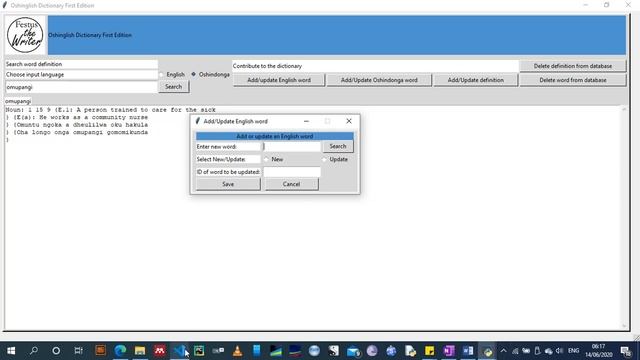Click the active Python app taskbar icon

(x=487, y=351)
